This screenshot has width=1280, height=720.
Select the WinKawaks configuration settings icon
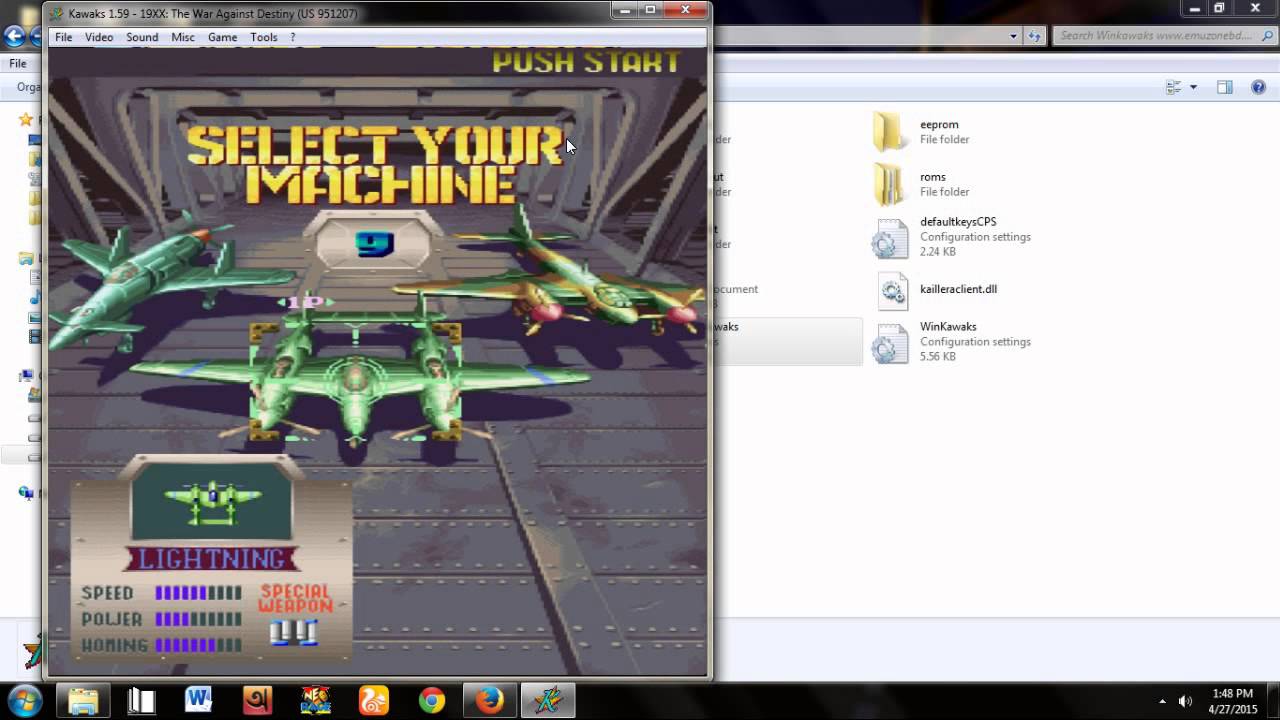coord(889,342)
